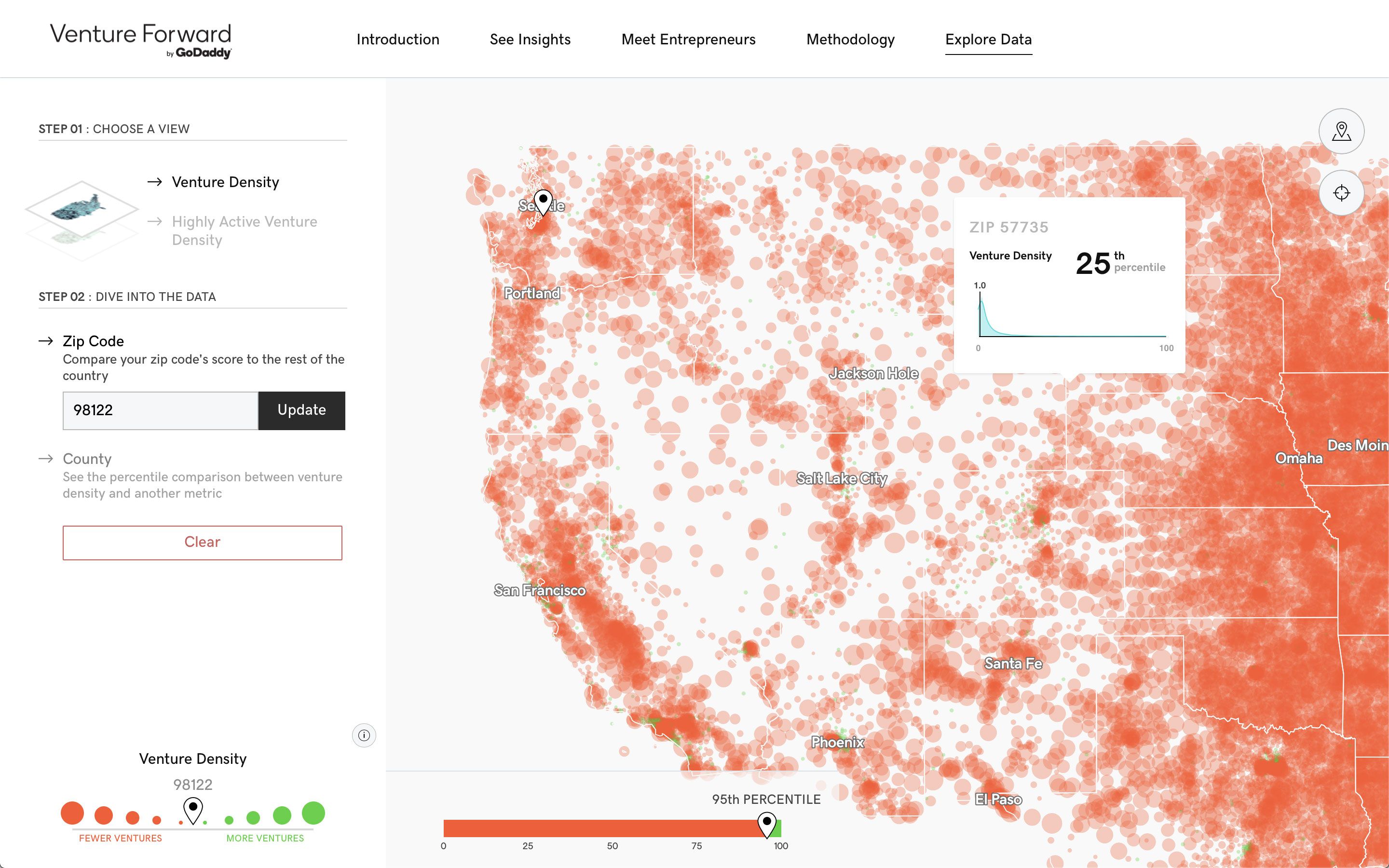This screenshot has height=868, width=1389.
Task: Focus the zip code input showing 98122
Action: (x=160, y=410)
